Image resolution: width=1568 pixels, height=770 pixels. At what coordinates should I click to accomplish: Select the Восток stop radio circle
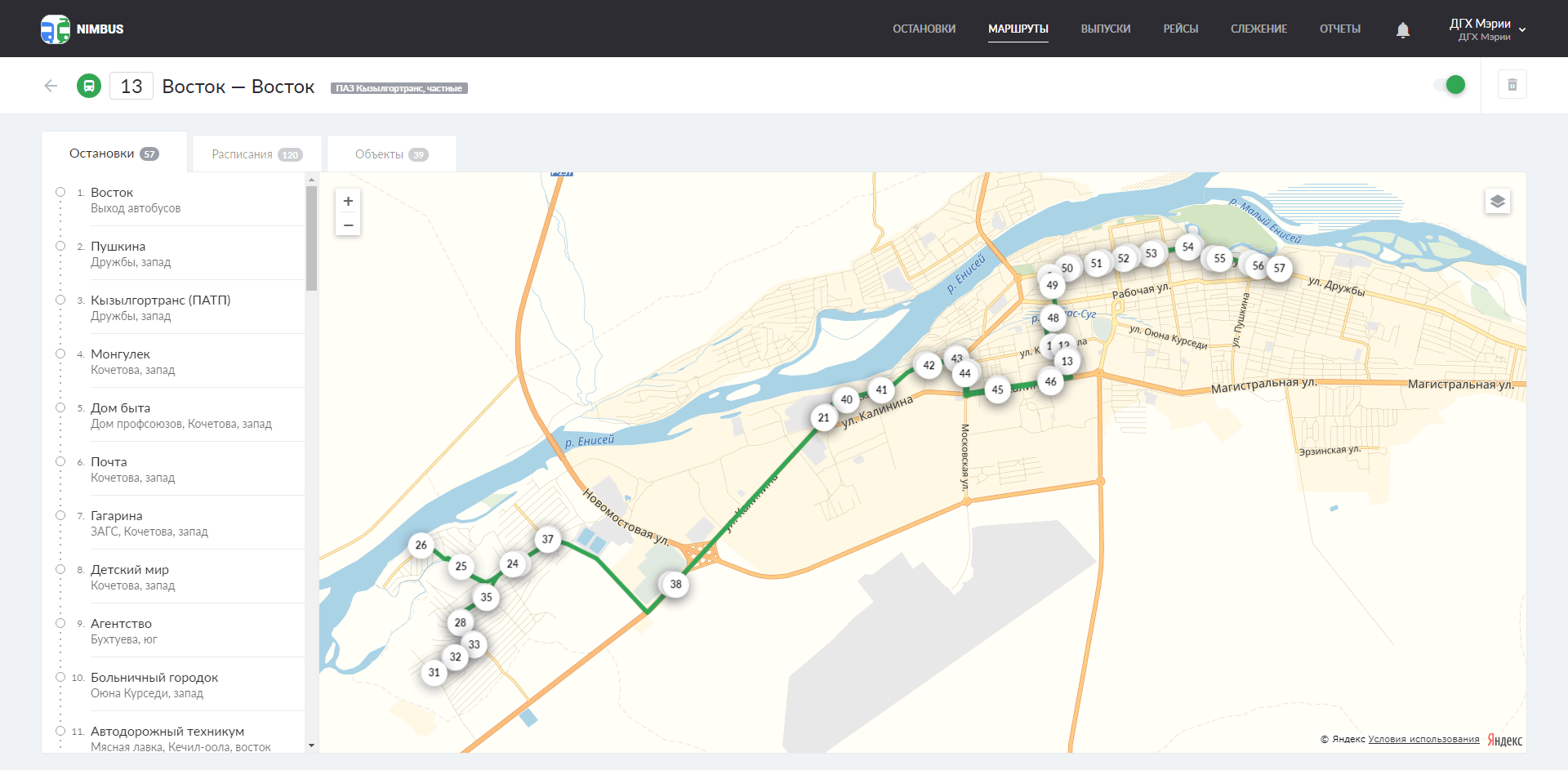click(x=60, y=193)
